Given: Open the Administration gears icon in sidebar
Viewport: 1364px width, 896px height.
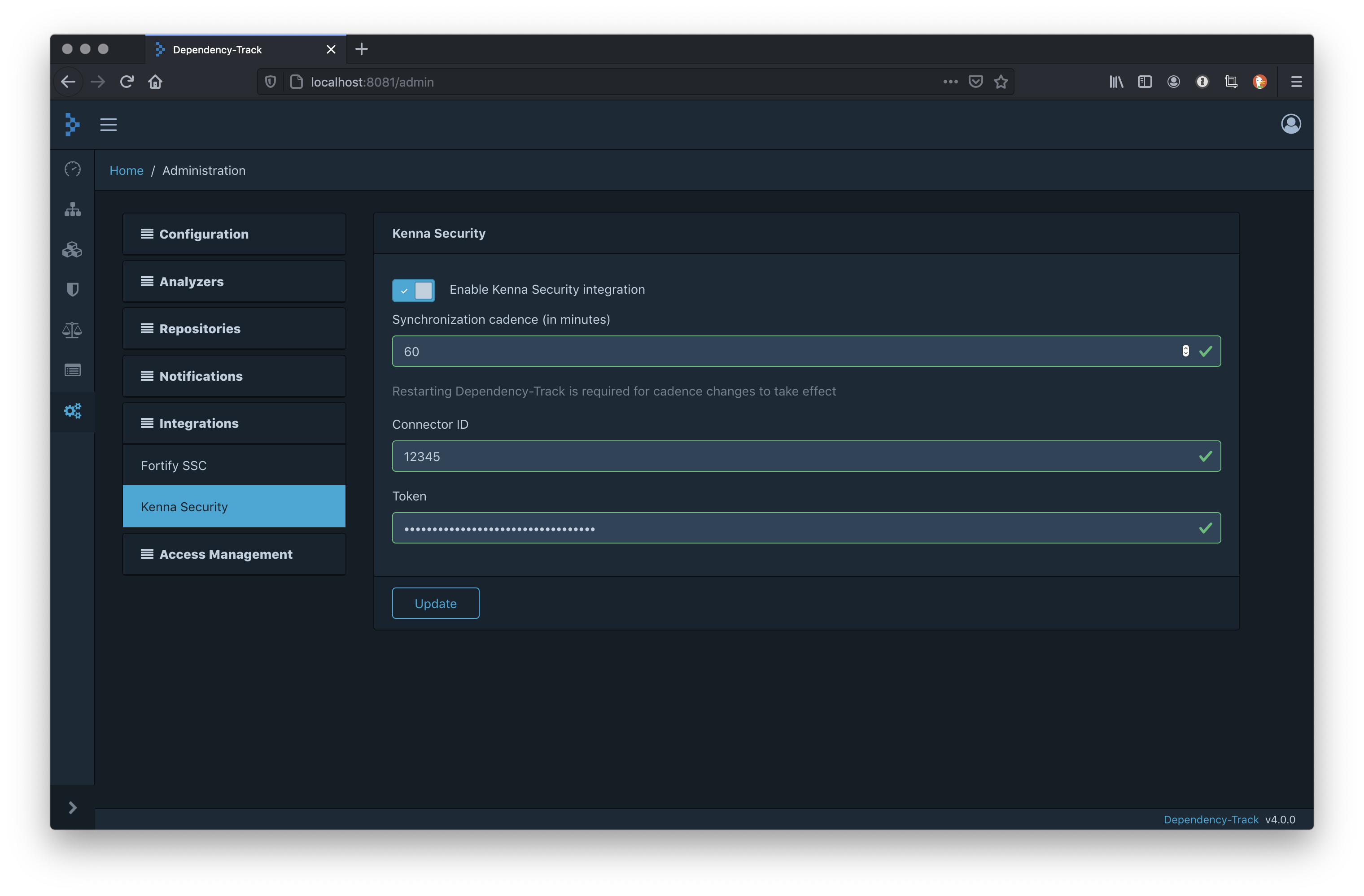Looking at the screenshot, I should click(x=72, y=411).
